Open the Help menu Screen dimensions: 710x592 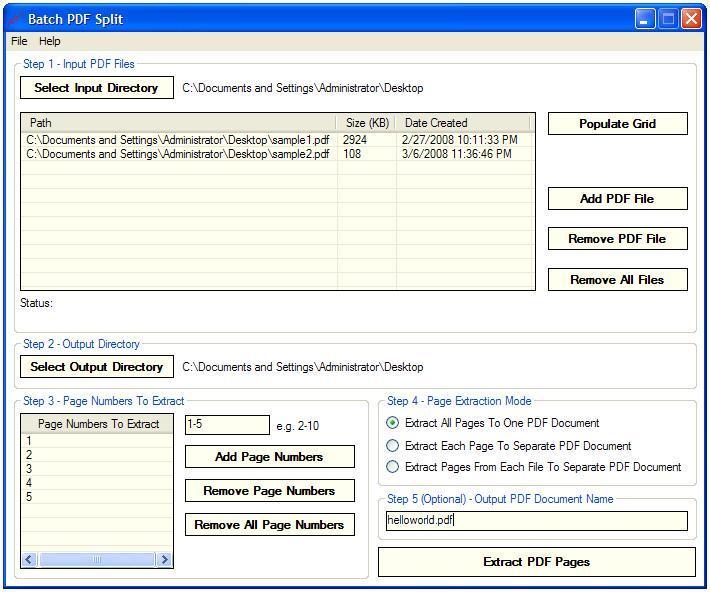click(49, 41)
